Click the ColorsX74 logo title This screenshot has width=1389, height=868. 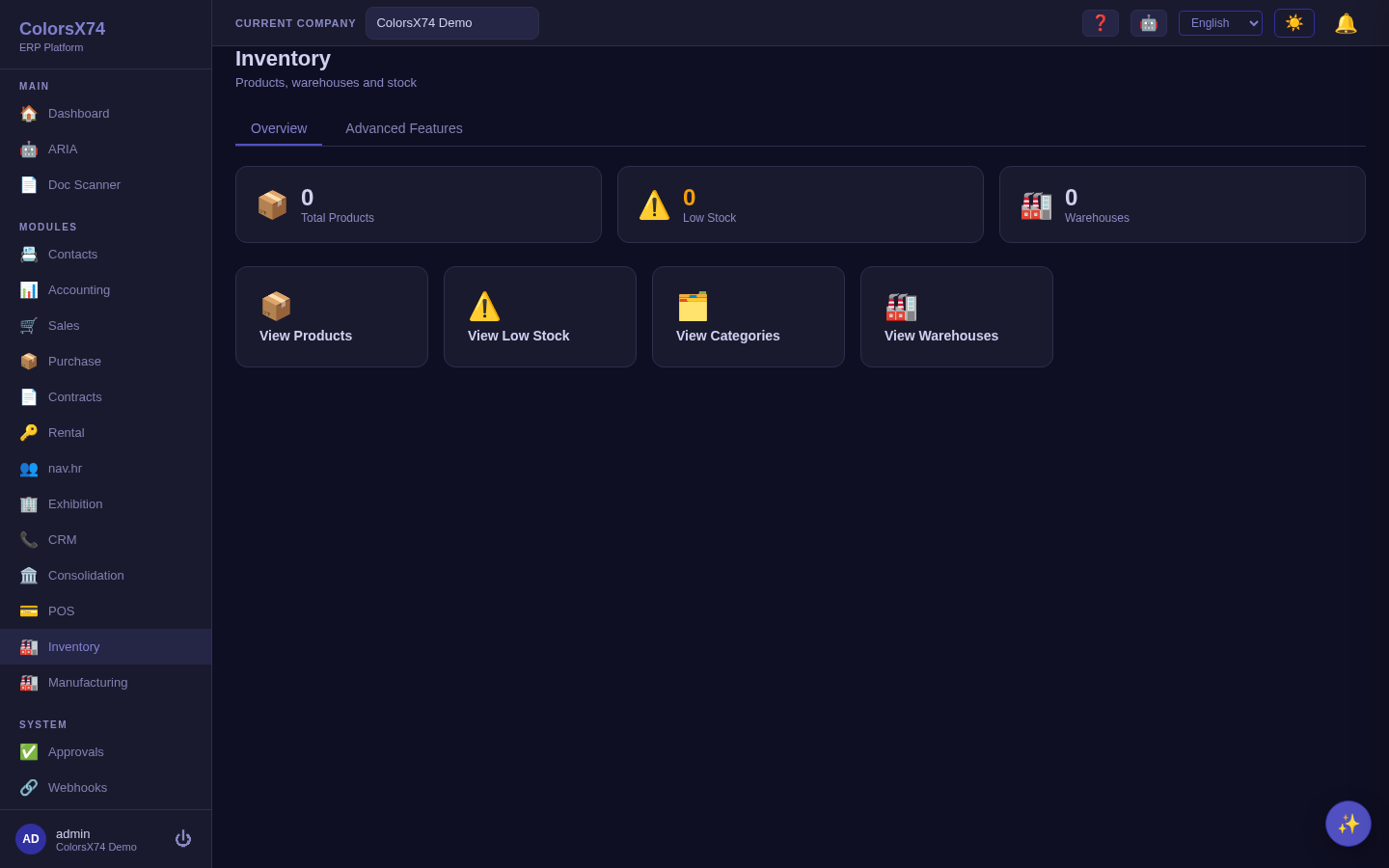(x=62, y=29)
